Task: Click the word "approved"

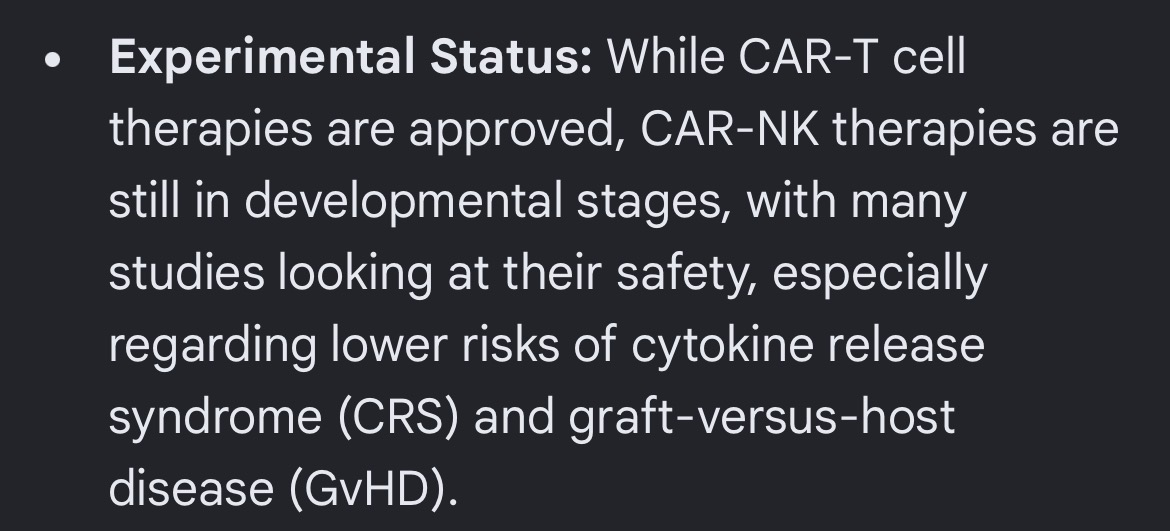Action: pyautogui.click(x=501, y=131)
